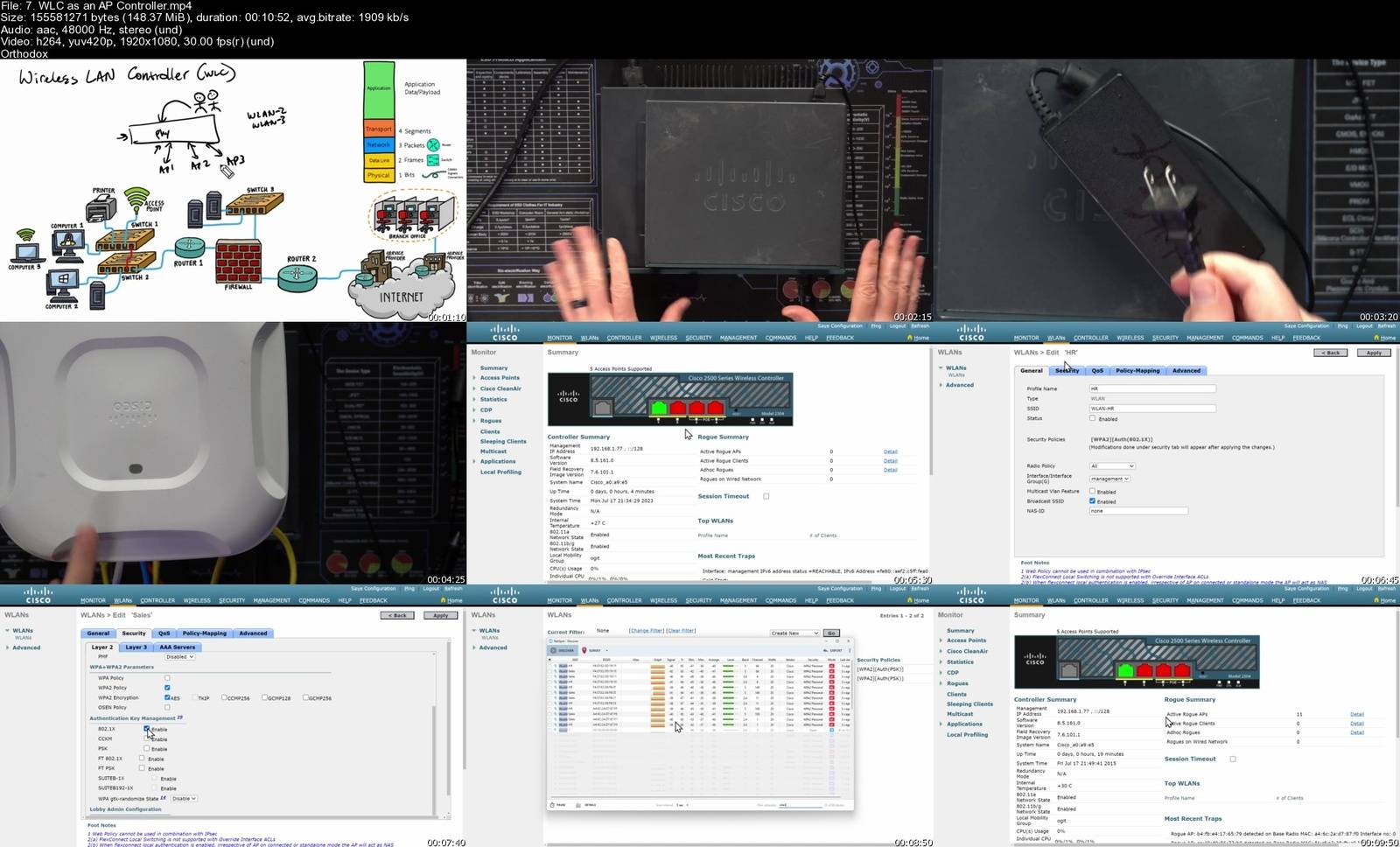Click Clear Filter link in 00:08:50 frame

(681, 630)
